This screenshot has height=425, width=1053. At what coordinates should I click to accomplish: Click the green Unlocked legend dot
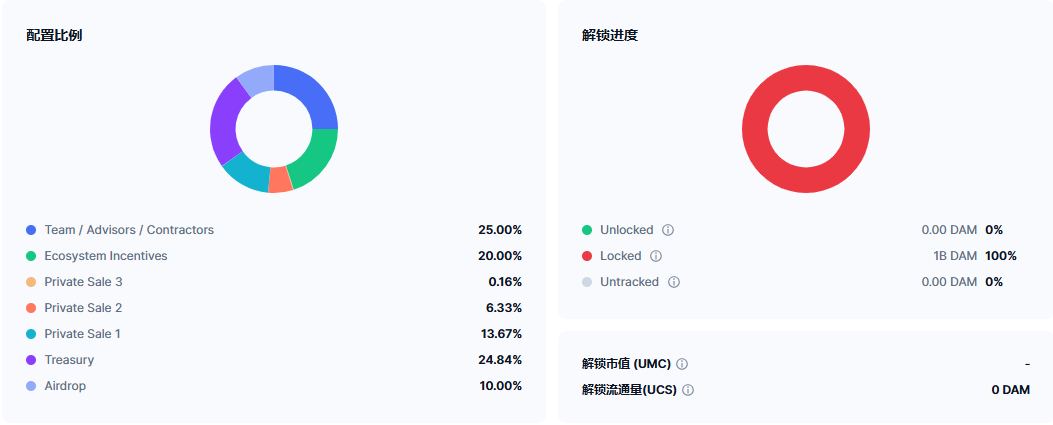click(587, 230)
